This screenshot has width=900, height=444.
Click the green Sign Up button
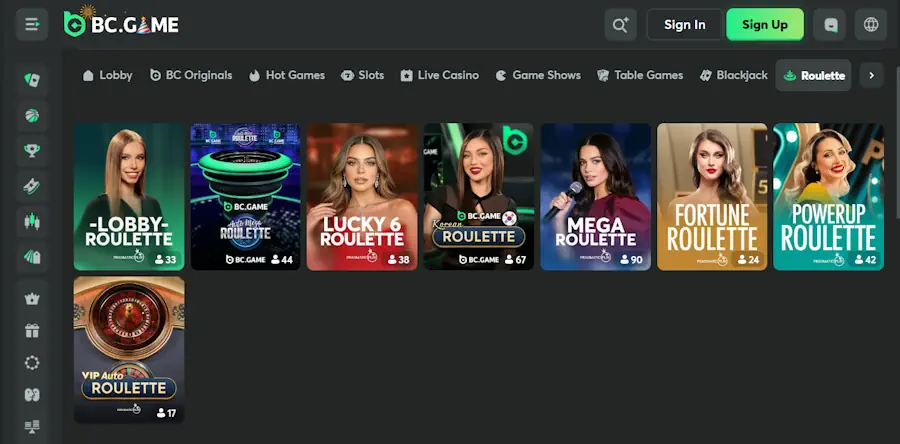tap(765, 25)
